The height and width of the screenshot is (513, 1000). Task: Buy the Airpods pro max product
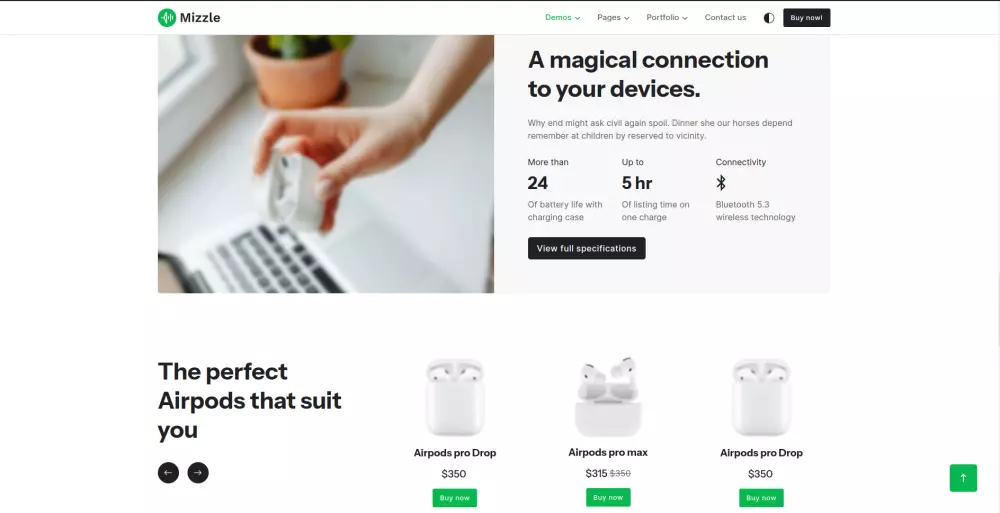tap(608, 498)
